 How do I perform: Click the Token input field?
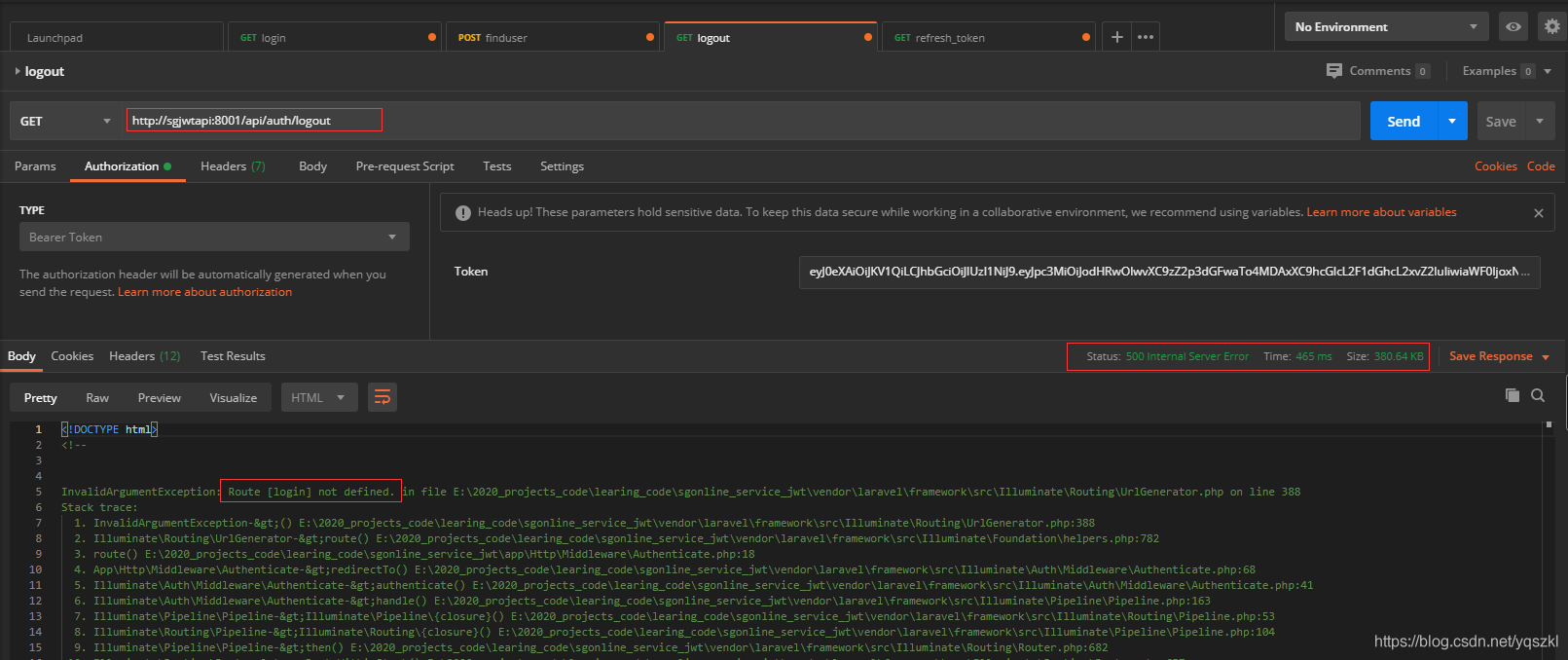[x=1169, y=272]
